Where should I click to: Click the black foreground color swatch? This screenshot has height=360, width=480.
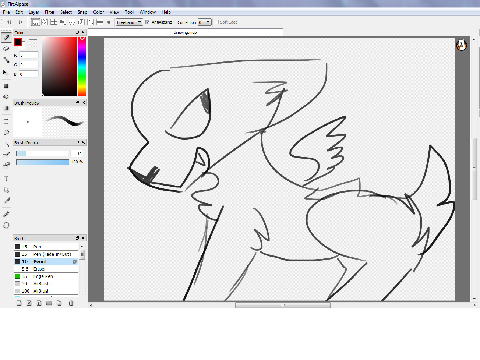(x=18, y=42)
